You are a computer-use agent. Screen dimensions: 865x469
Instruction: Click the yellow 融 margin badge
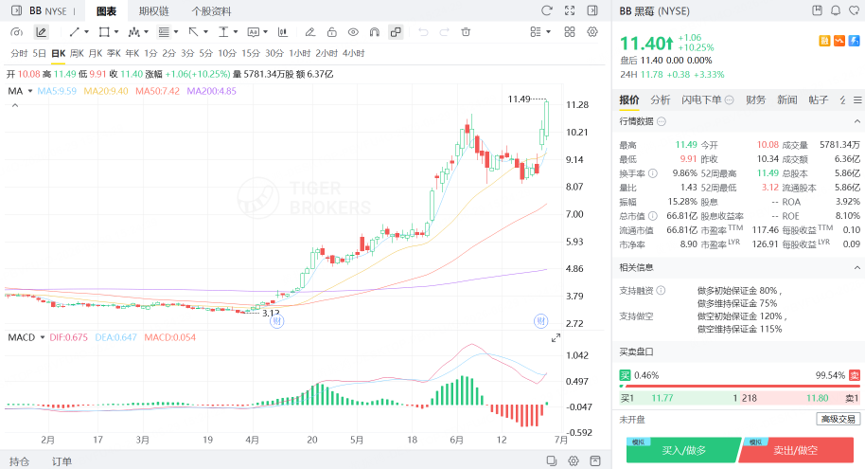coord(824,41)
